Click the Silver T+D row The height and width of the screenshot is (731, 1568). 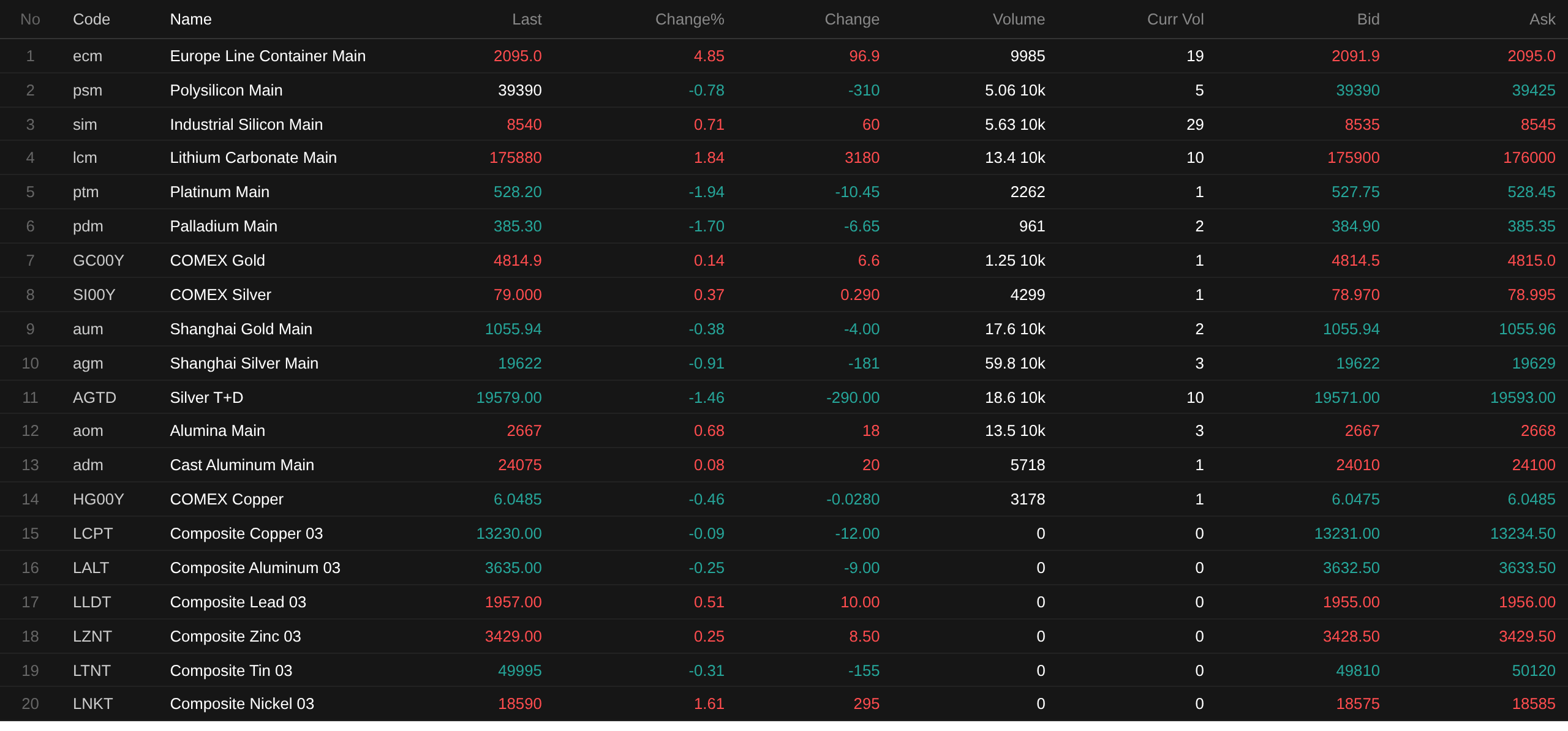click(x=206, y=398)
